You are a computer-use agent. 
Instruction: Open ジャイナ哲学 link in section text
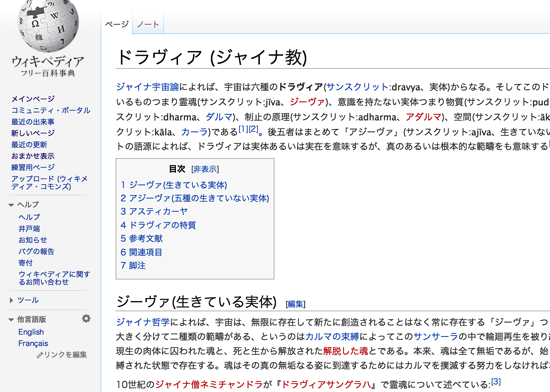[143, 322]
